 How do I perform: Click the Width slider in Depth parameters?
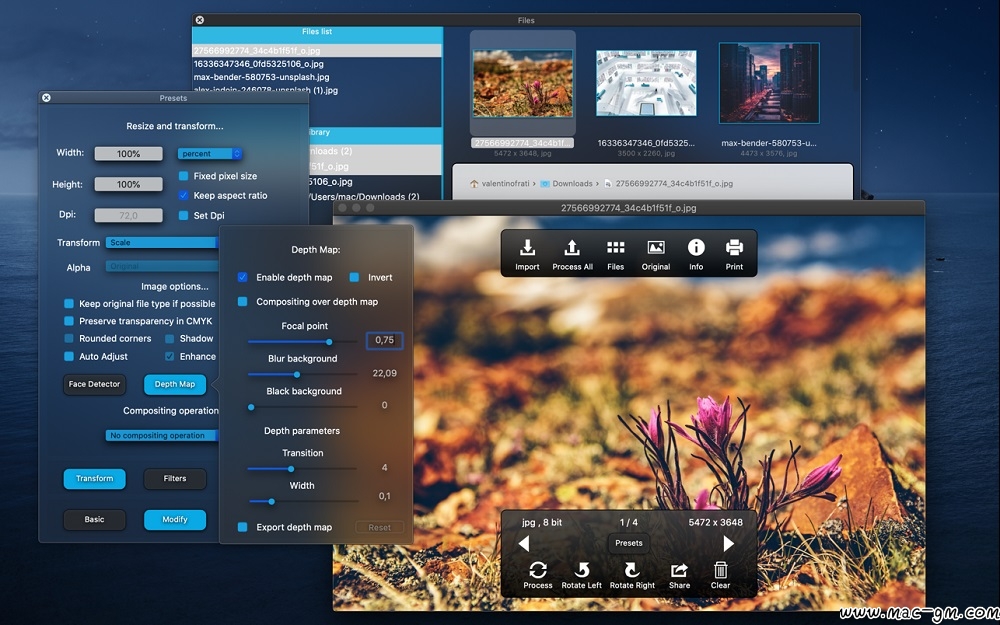(x=302, y=501)
